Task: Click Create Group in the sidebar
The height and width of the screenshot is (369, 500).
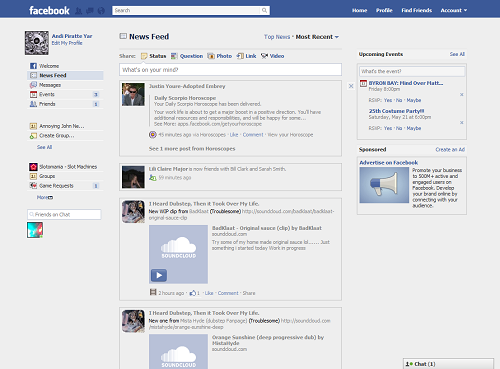Action: pos(65,136)
